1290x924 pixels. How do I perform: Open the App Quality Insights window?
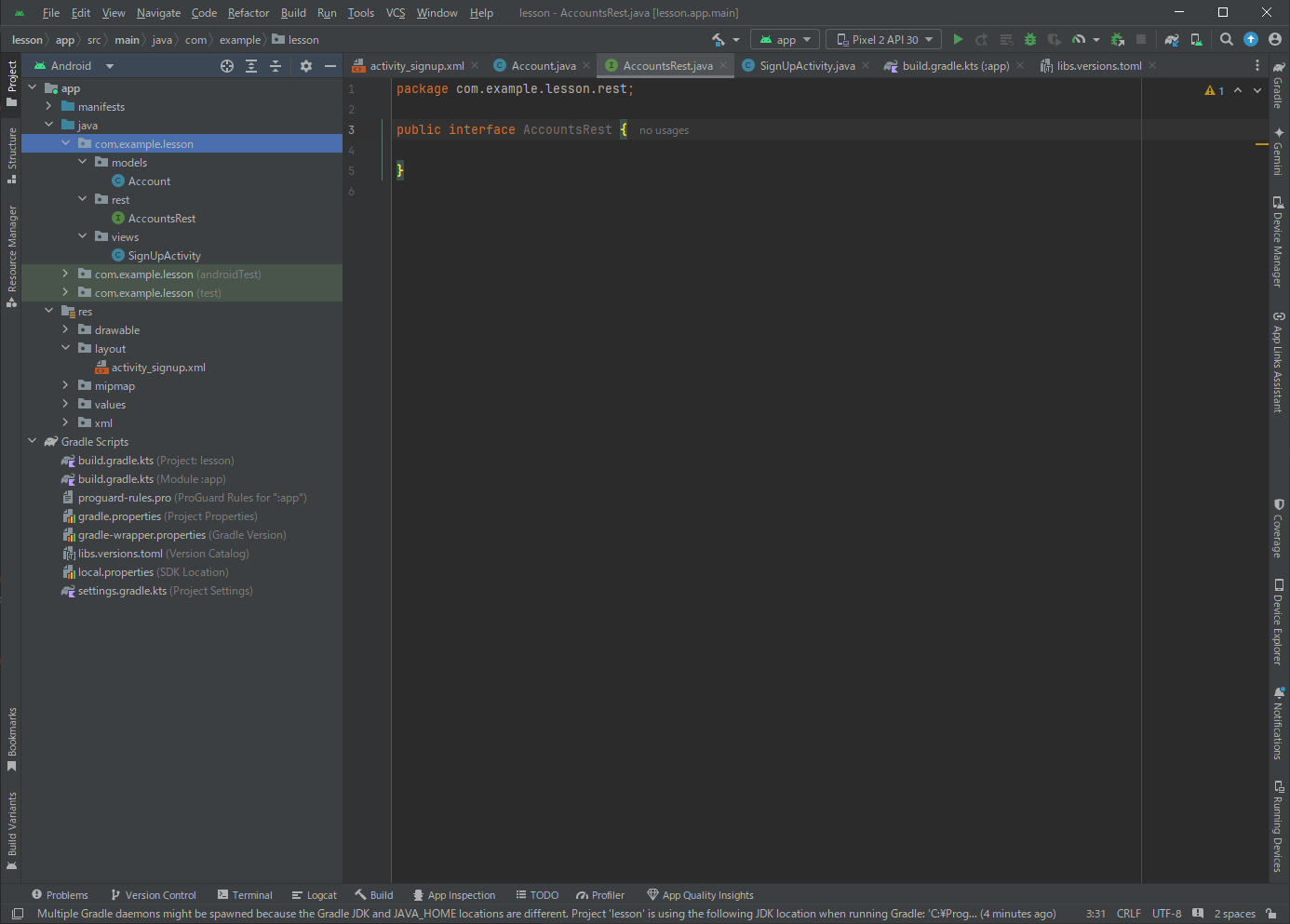click(700, 895)
